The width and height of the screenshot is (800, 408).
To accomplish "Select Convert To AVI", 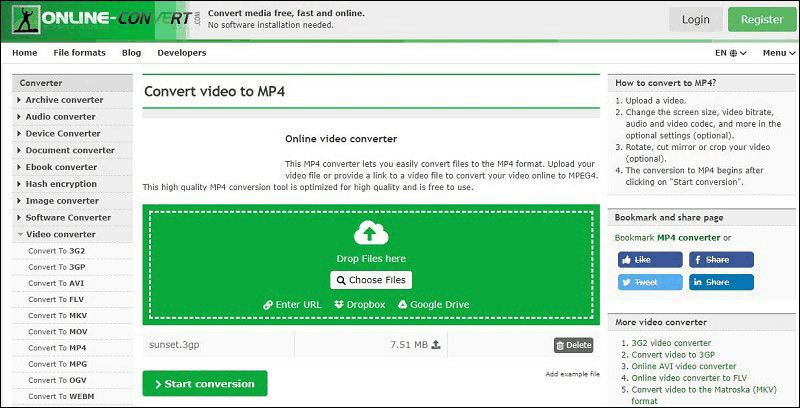I will 56,283.
